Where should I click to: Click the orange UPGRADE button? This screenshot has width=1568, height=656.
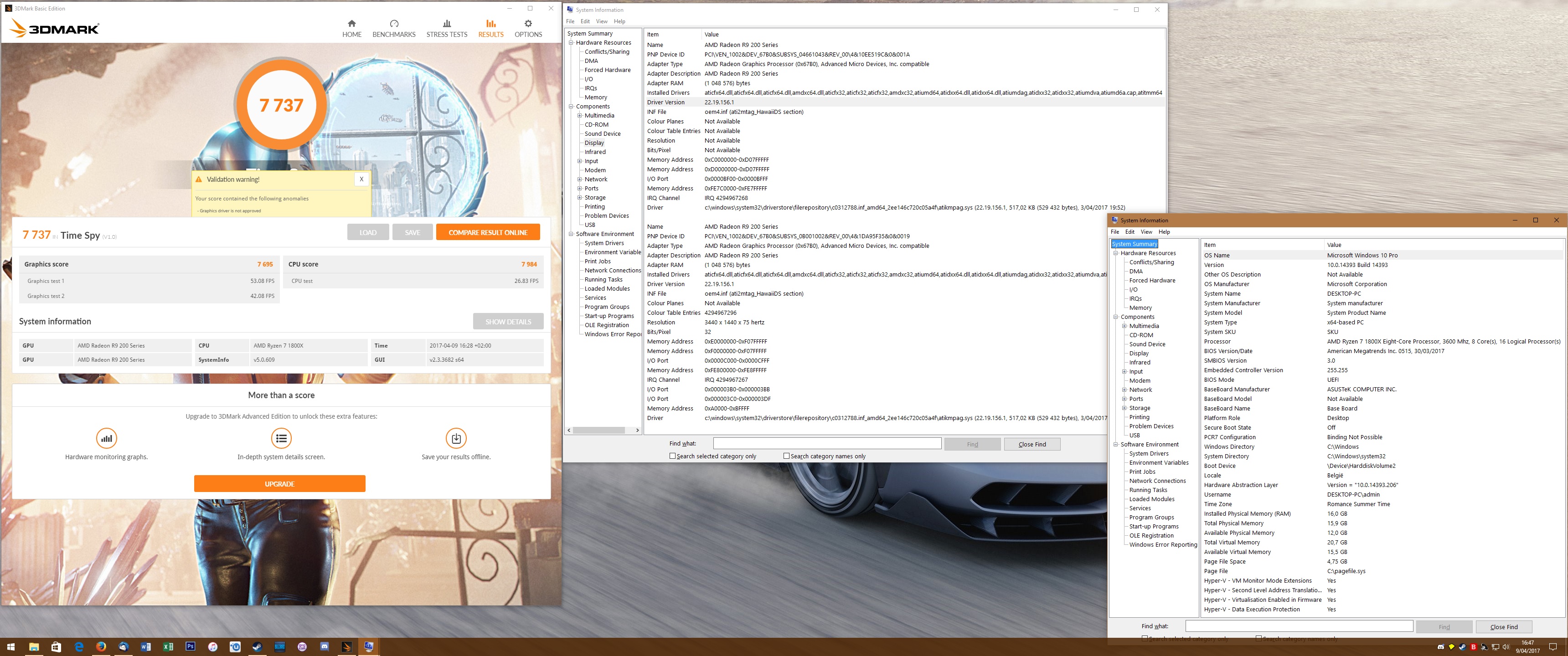point(279,484)
